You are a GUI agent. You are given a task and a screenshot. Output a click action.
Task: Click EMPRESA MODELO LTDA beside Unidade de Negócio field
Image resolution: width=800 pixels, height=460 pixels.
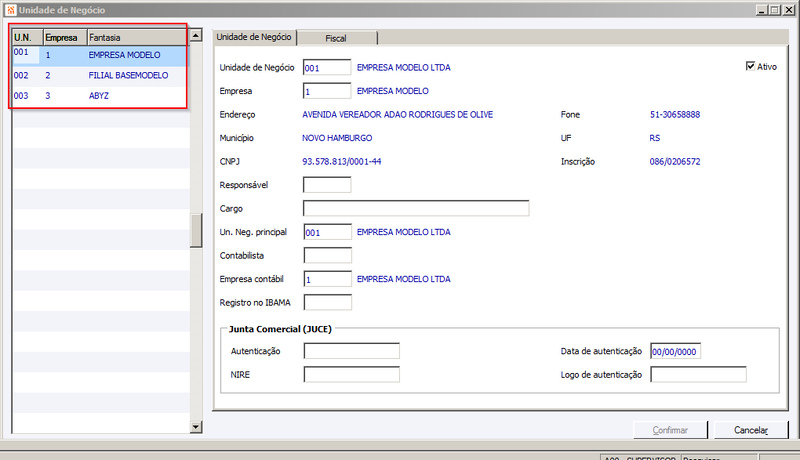(x=404, y=67)
